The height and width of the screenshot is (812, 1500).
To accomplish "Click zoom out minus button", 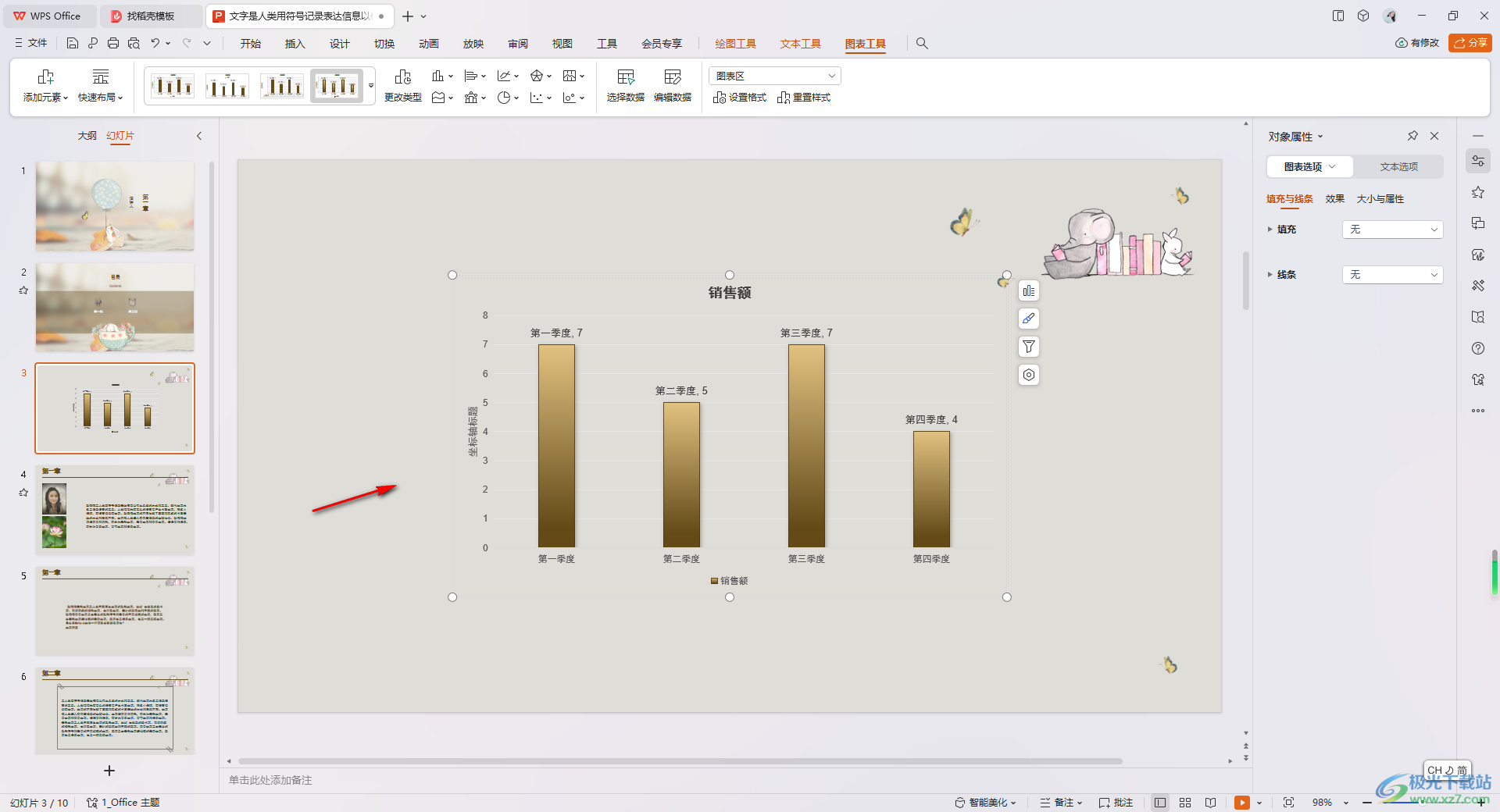I will tap(1367, 803).
